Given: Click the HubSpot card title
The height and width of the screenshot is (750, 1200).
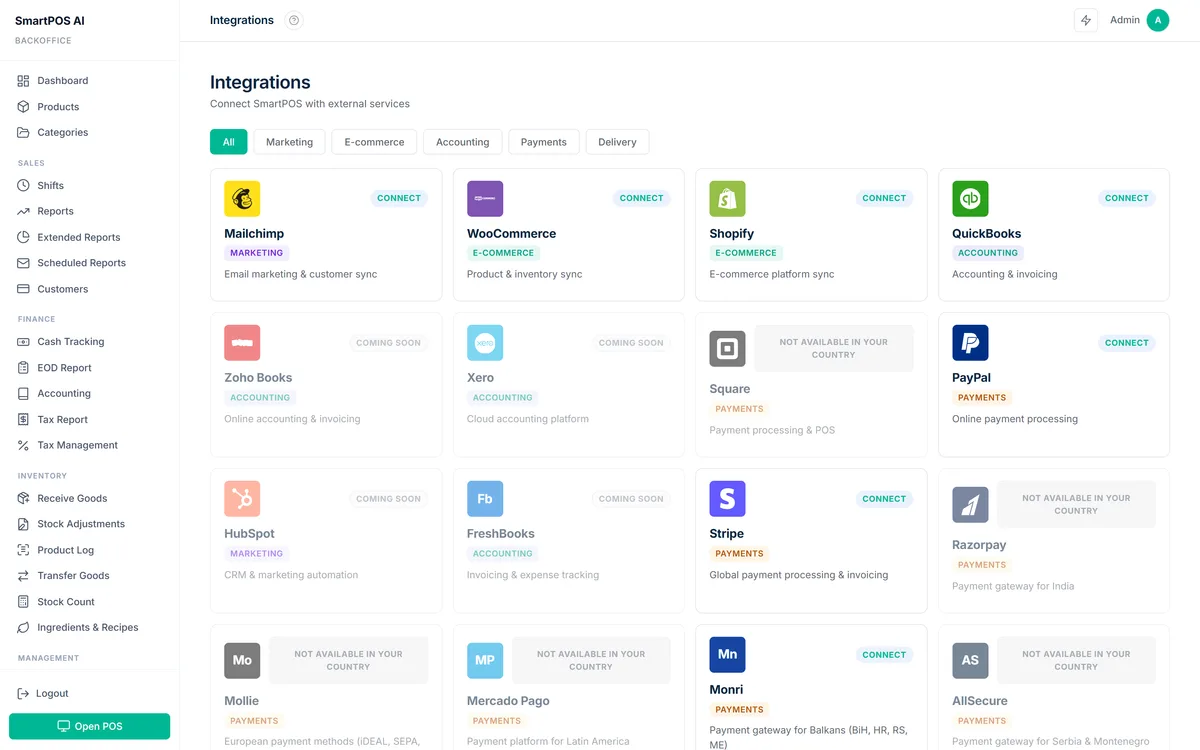Looking at the screenshot, I should tap(249, 534).
